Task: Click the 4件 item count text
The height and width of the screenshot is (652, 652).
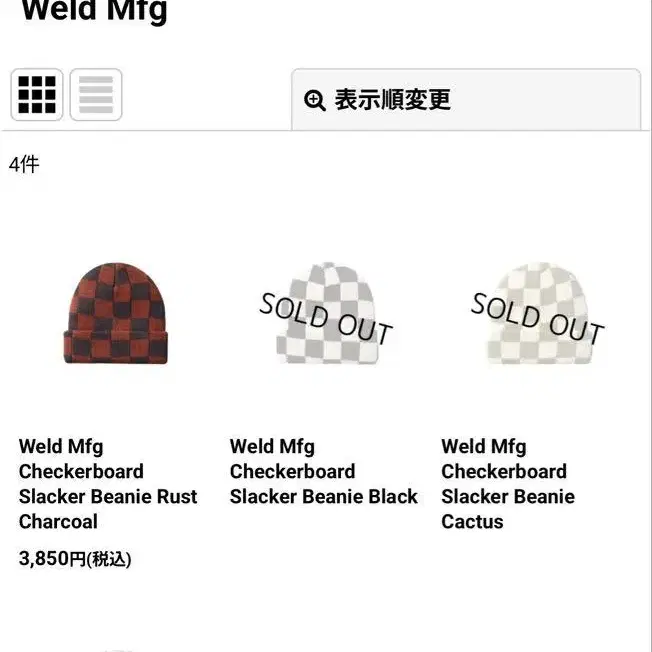Action: coord(24,165)
